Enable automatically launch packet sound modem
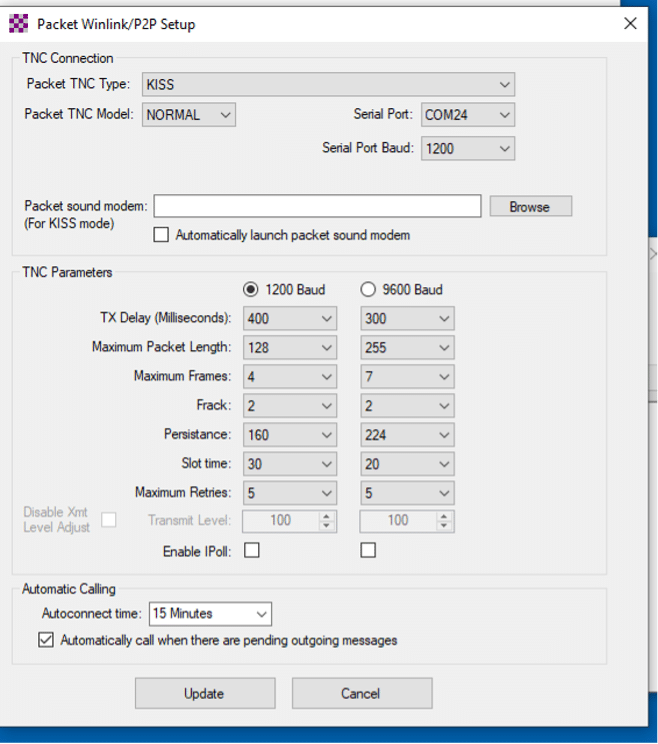This screenshot has height=744, width=658. pos(161,236)
